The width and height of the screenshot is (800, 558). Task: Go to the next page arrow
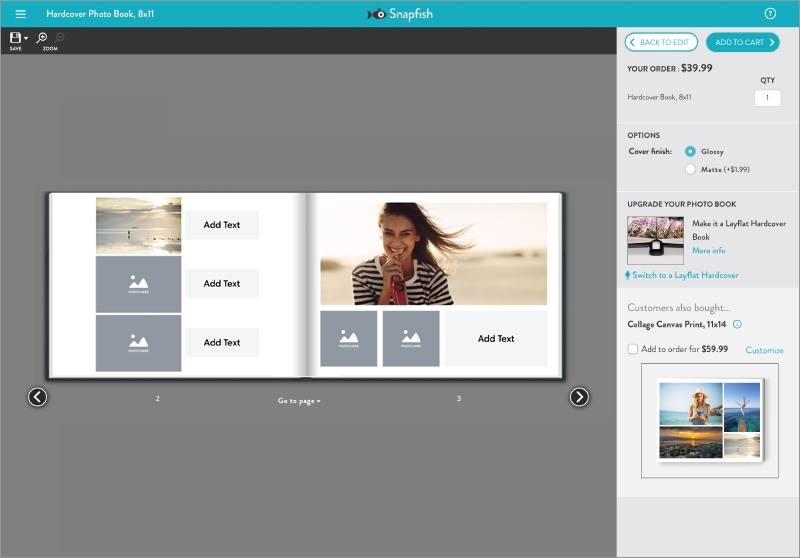pos(579,397)
